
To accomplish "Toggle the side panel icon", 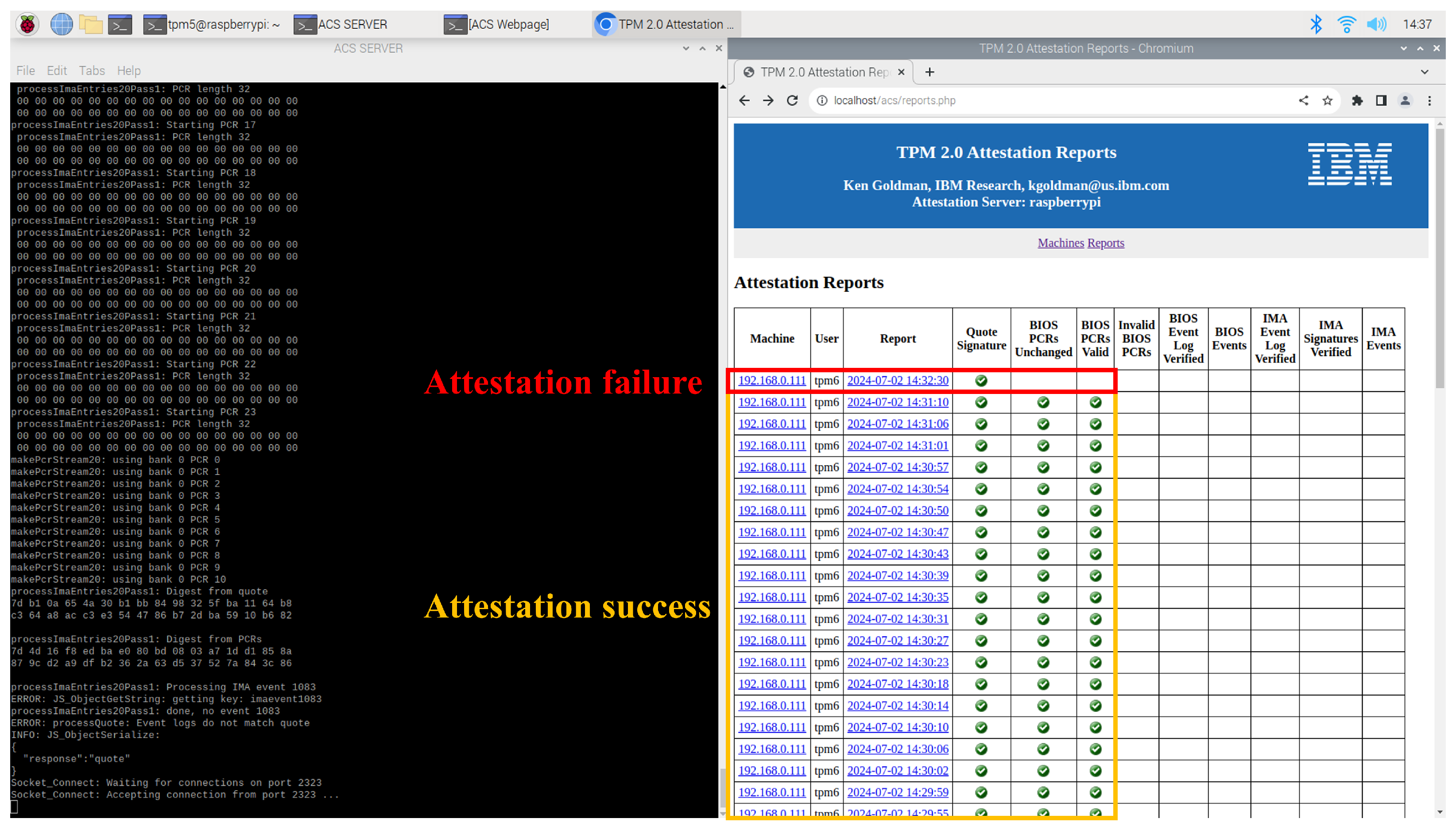I will coord(1381,101).
